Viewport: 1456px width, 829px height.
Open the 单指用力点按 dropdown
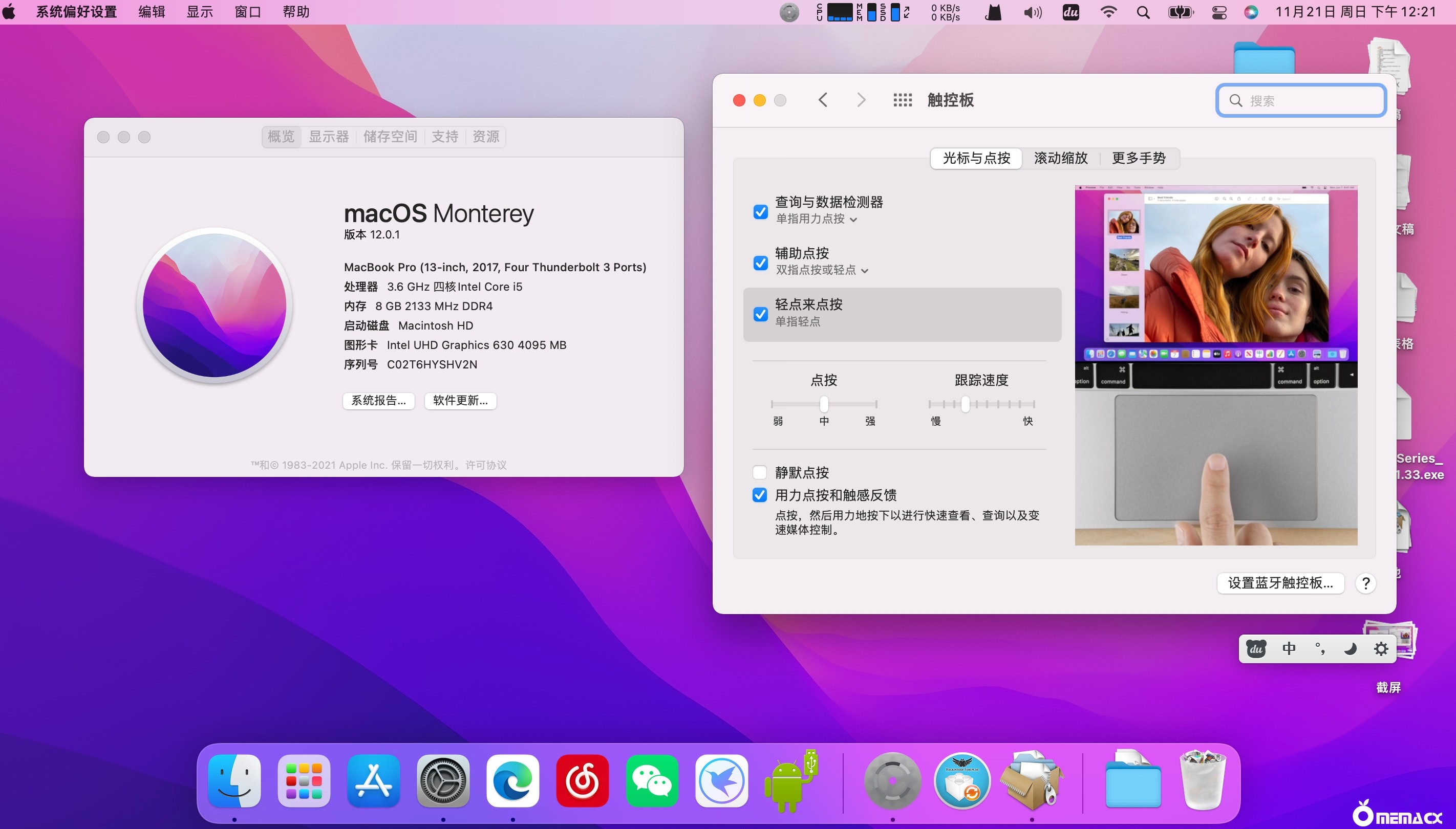pyautogui.click(x=854, y=219)
